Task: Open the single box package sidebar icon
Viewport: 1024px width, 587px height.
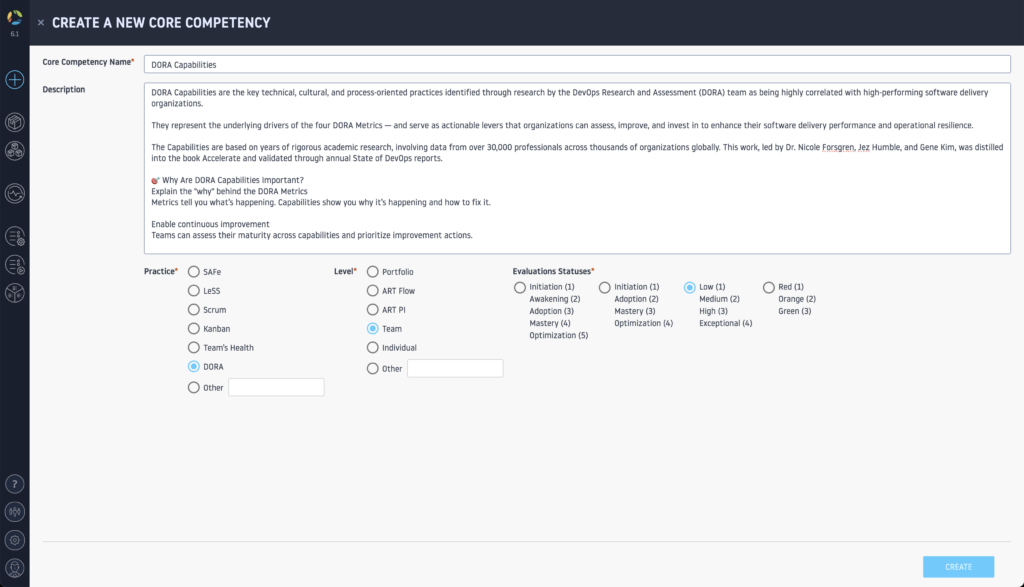Action: (x=14, y=122)
